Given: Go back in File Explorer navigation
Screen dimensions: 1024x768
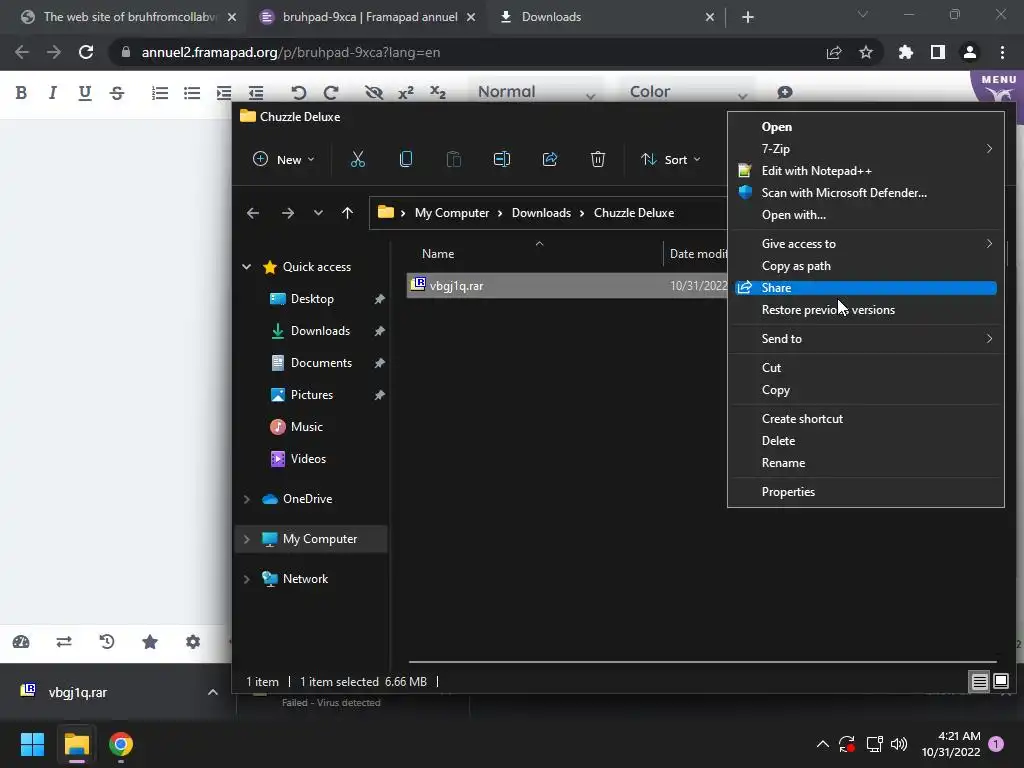Looking at the screenshot, I should (253, 213).
